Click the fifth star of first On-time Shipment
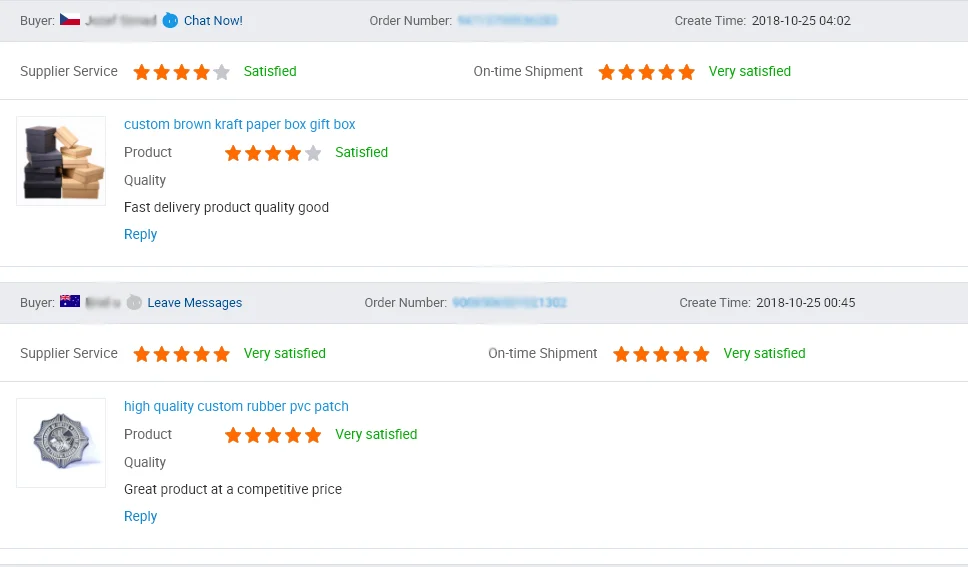This screenshot has height=567, width=968. [x=686, y=72]
